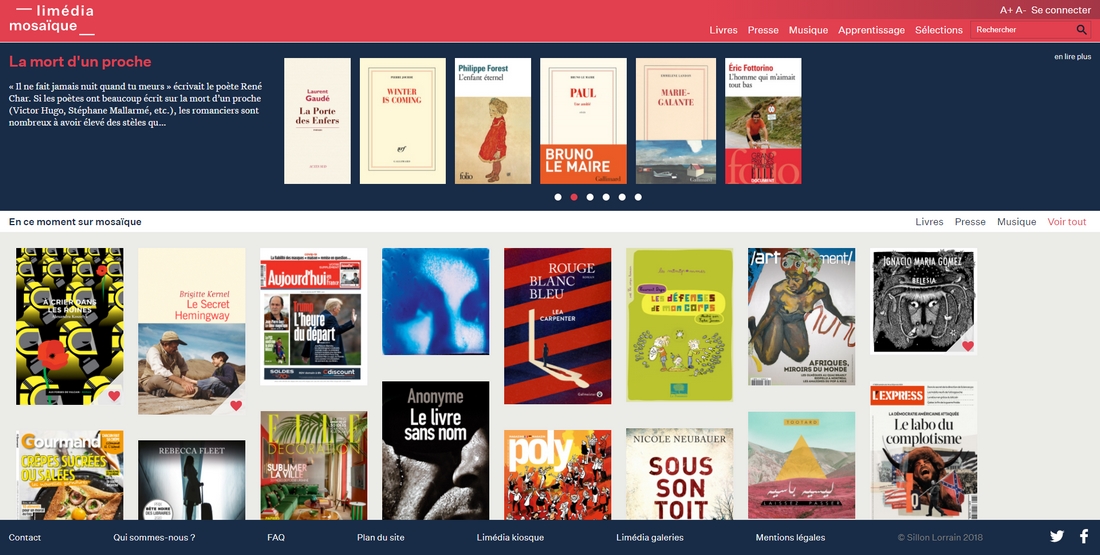Select sixth carousel dot

pos(638,197)
